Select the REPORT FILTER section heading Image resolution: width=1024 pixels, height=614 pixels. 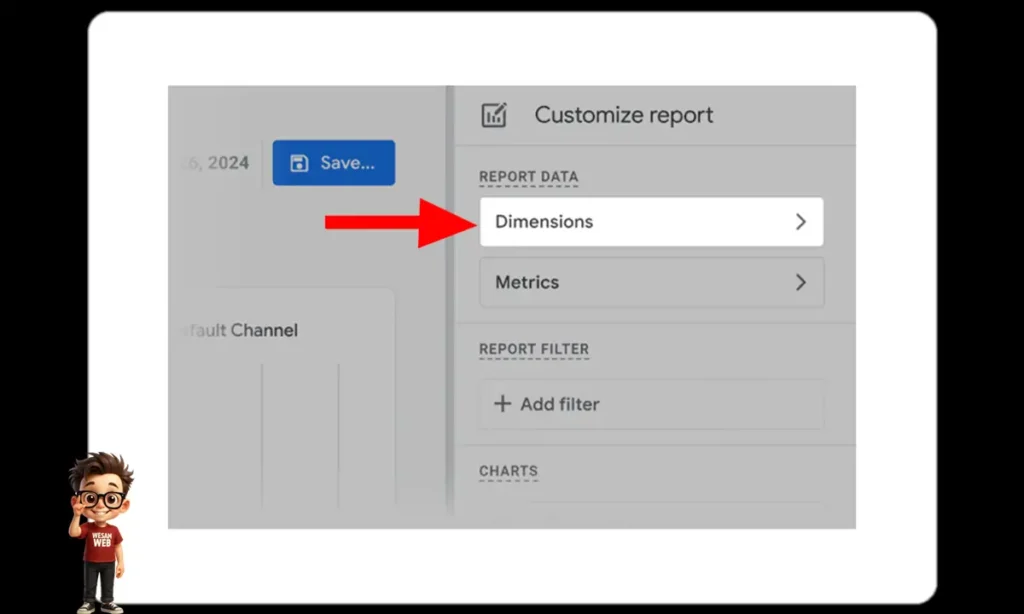point(535,348)
